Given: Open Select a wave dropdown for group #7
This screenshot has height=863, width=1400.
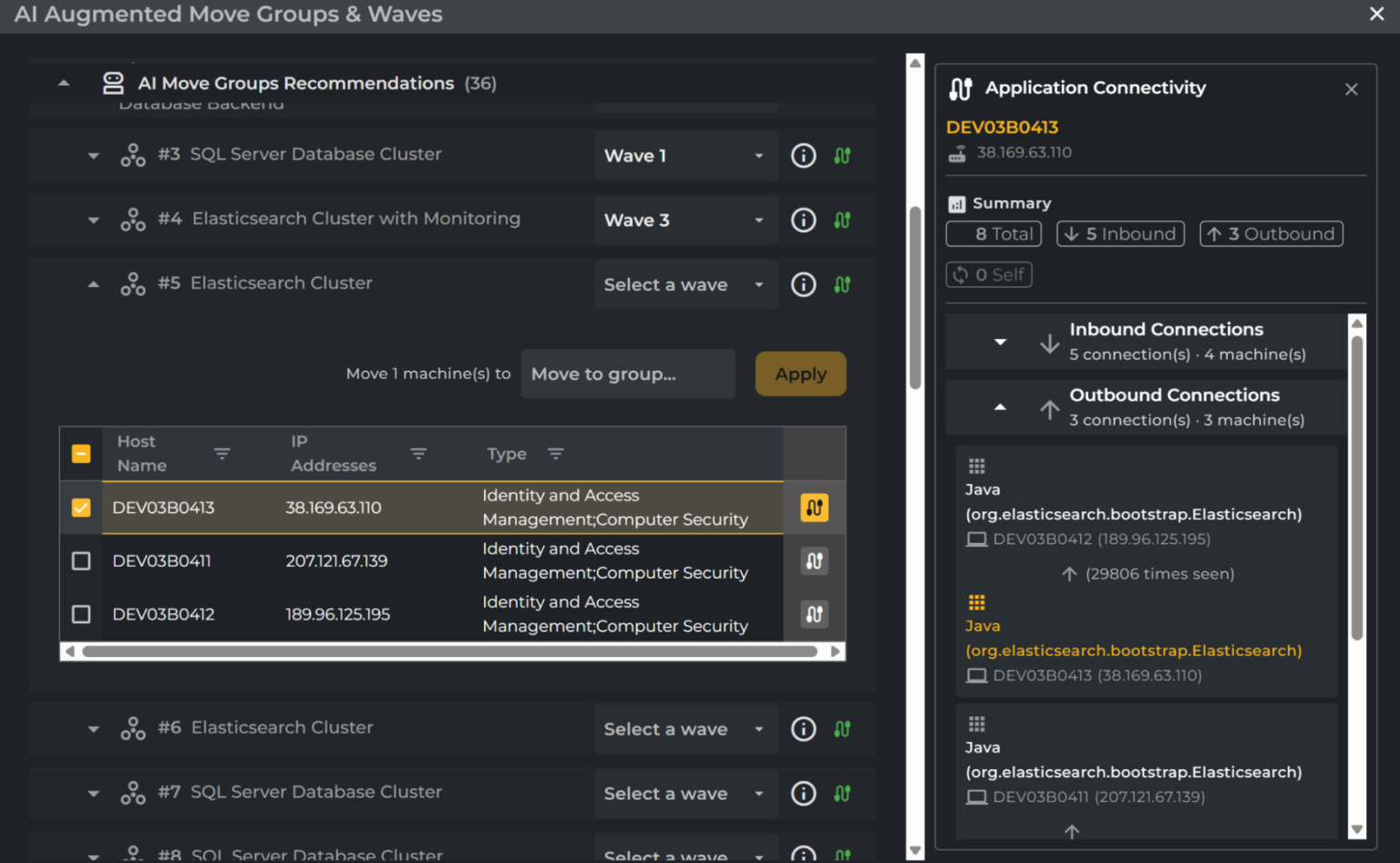Looking at the screenshot, I should pos(685,794).
